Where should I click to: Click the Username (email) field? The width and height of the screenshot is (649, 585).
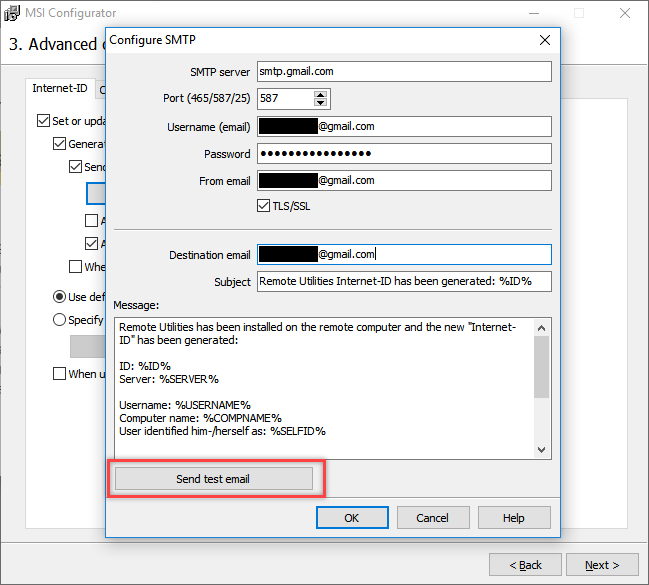pos(404,126)
